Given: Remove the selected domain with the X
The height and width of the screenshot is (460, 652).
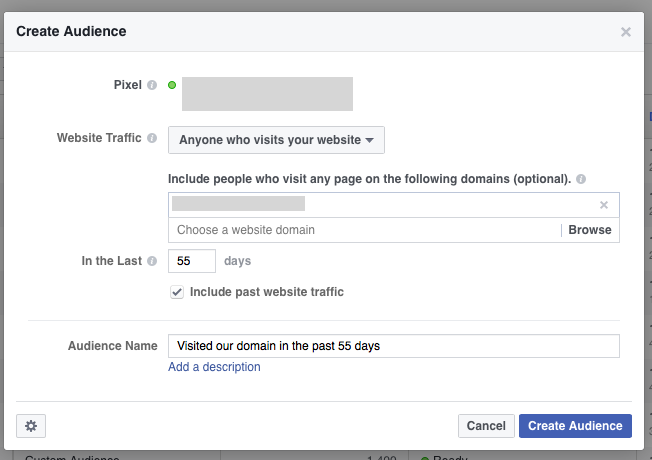Looking at the screenshot, I should point(604,205).
